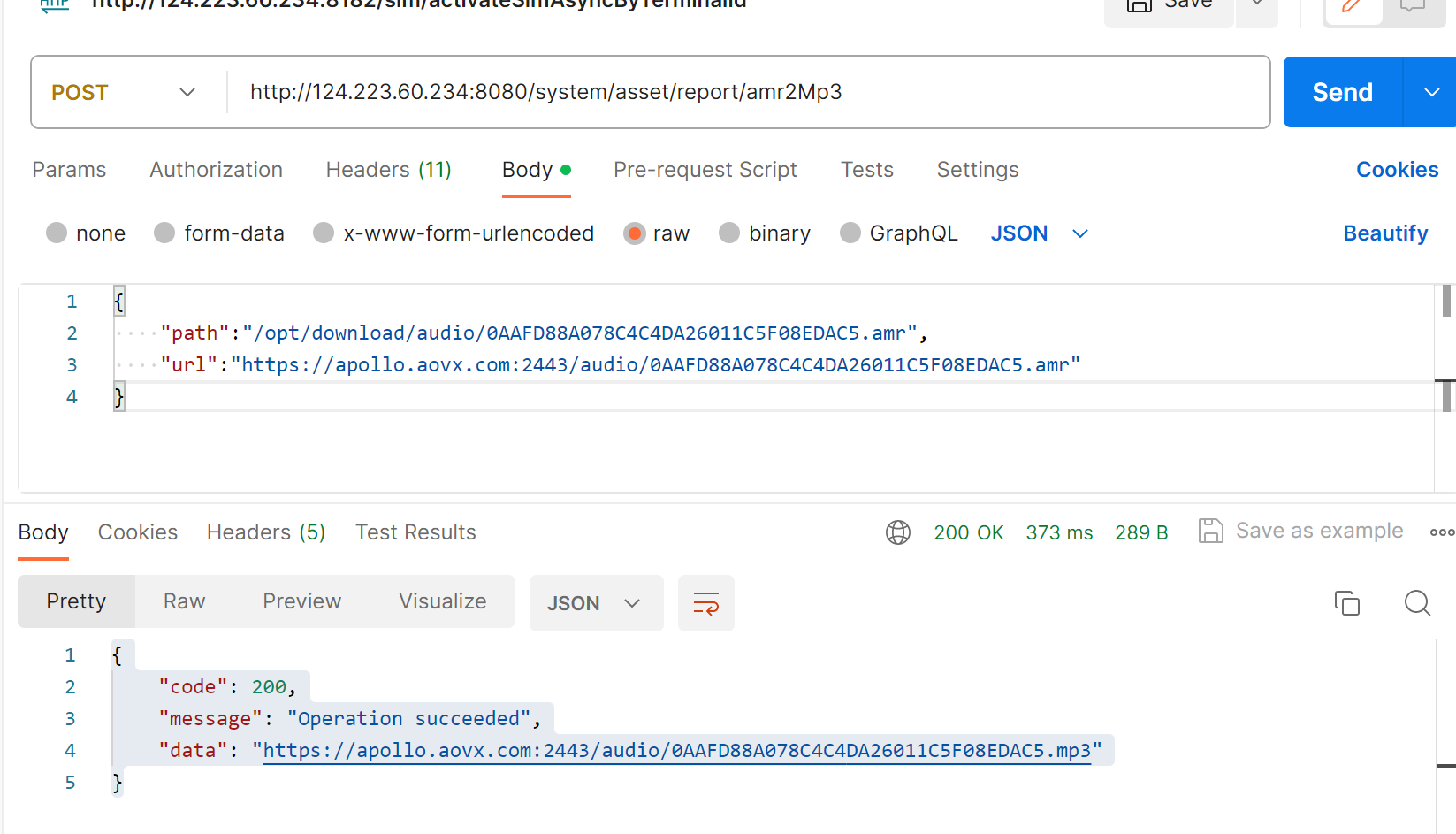Open the Pre-request Script tab
The height and width of the screenshot is (834, 1456).
705,170
